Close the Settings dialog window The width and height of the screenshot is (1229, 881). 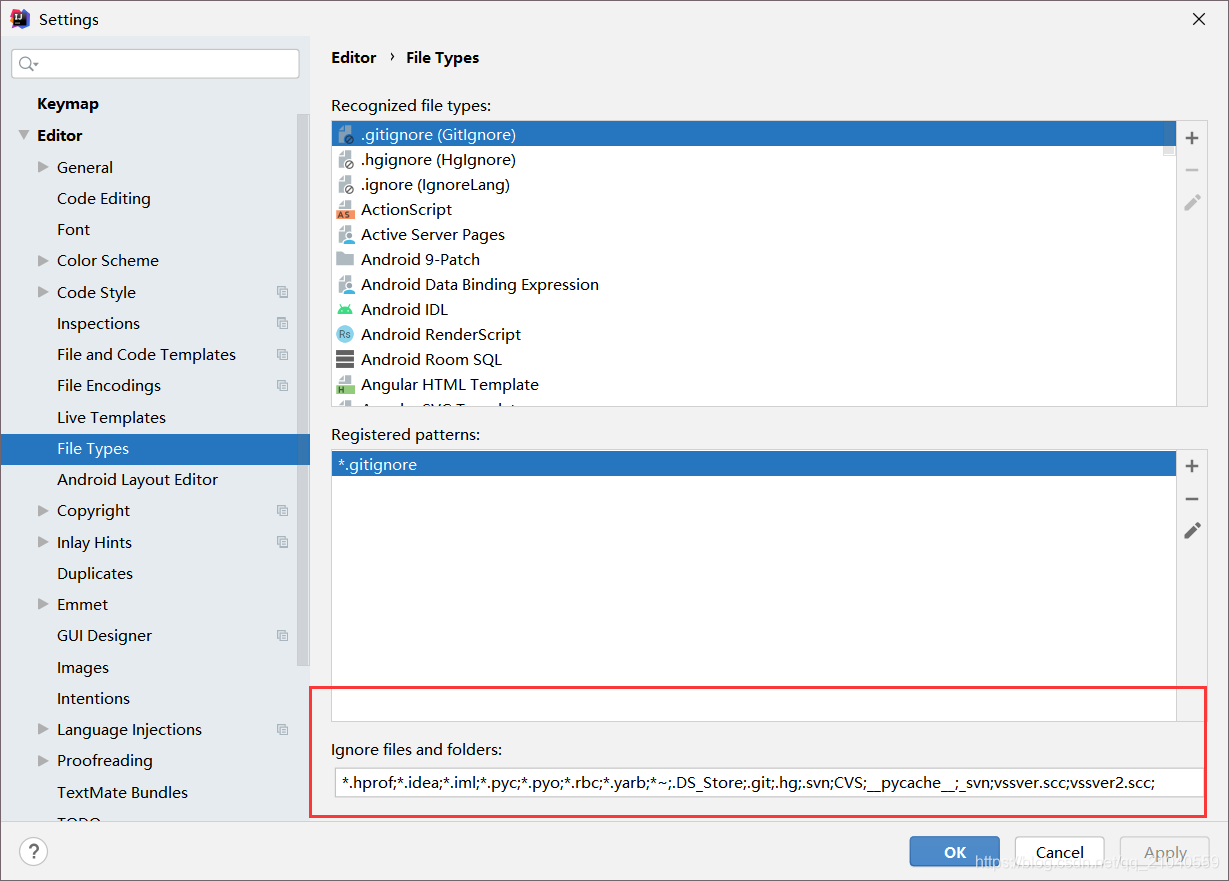pos(1197,18)
